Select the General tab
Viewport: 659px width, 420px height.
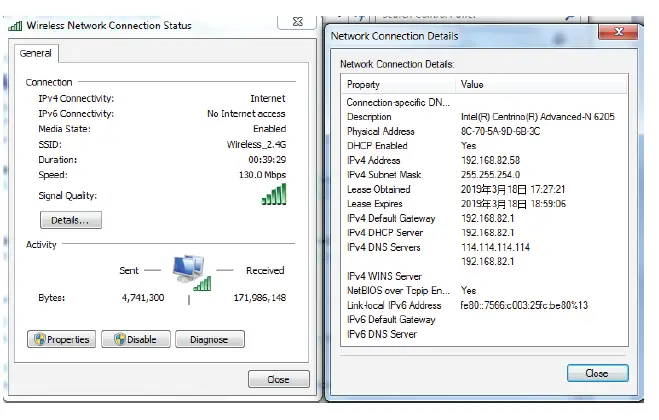coord(38,54)
